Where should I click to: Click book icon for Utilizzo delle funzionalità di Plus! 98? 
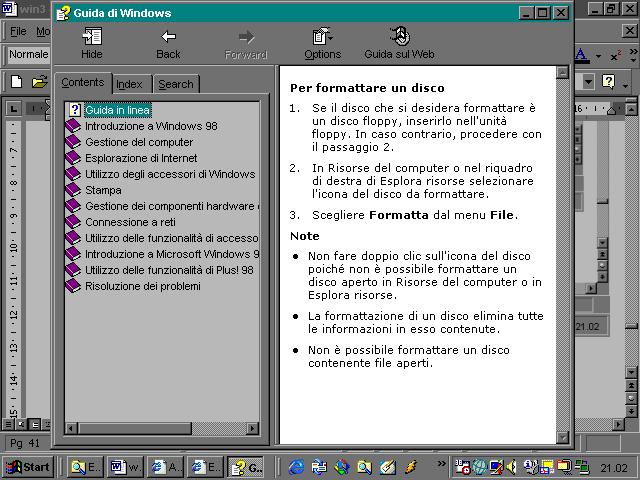[x=73, y=270]
